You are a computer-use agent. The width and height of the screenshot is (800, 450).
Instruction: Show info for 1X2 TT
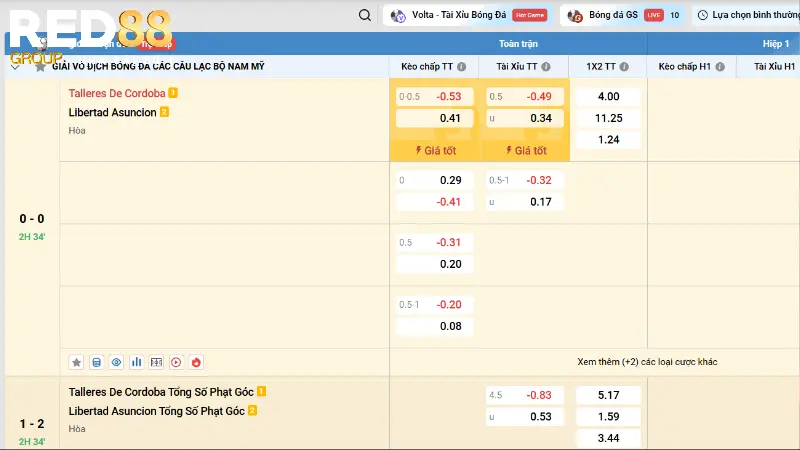[624, 67]
